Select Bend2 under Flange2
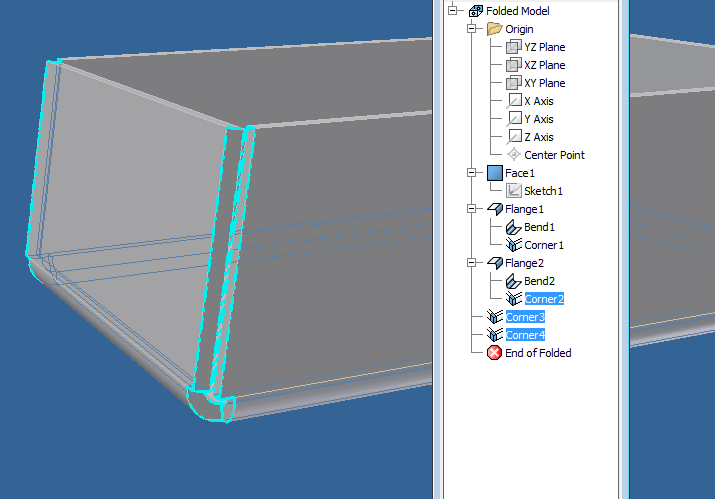 click(539, 281)
